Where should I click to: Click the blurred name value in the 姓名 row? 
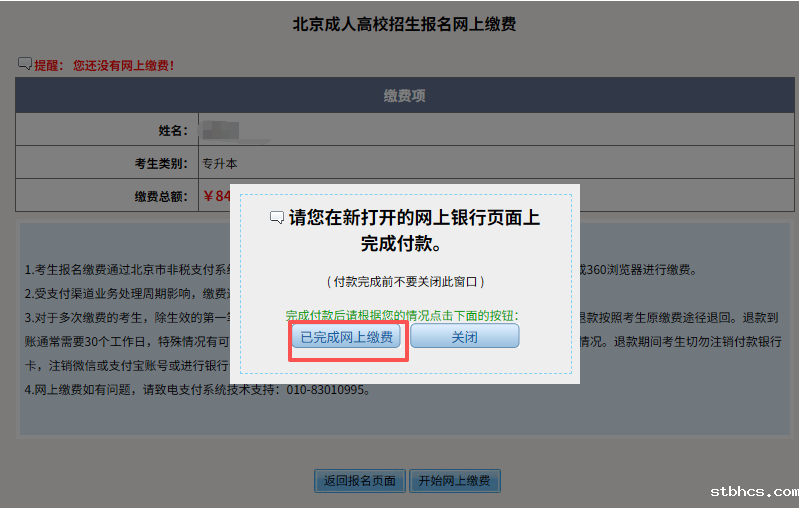[x=220, y=130]
